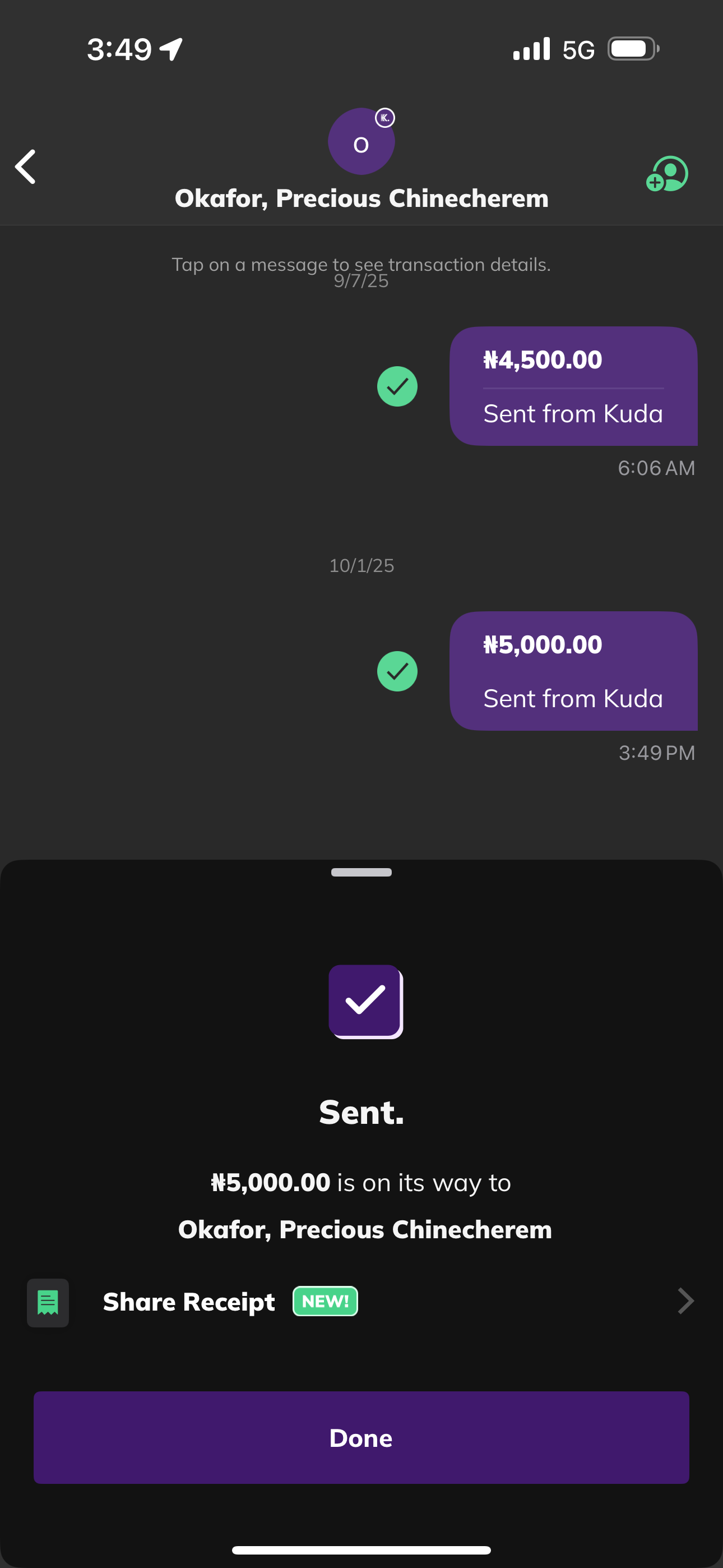Tap the add beneficiary person icon

click(667, 174)
